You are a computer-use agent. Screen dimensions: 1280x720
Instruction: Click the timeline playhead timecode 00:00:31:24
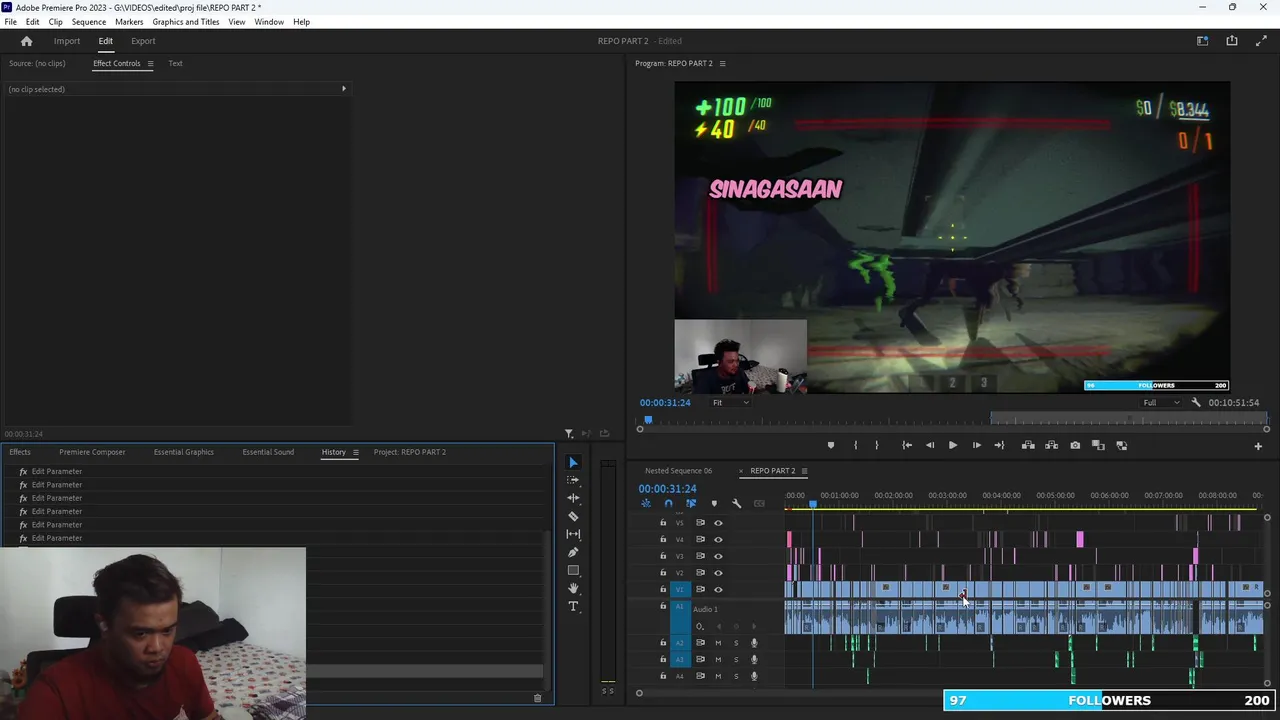click(667, 489)
